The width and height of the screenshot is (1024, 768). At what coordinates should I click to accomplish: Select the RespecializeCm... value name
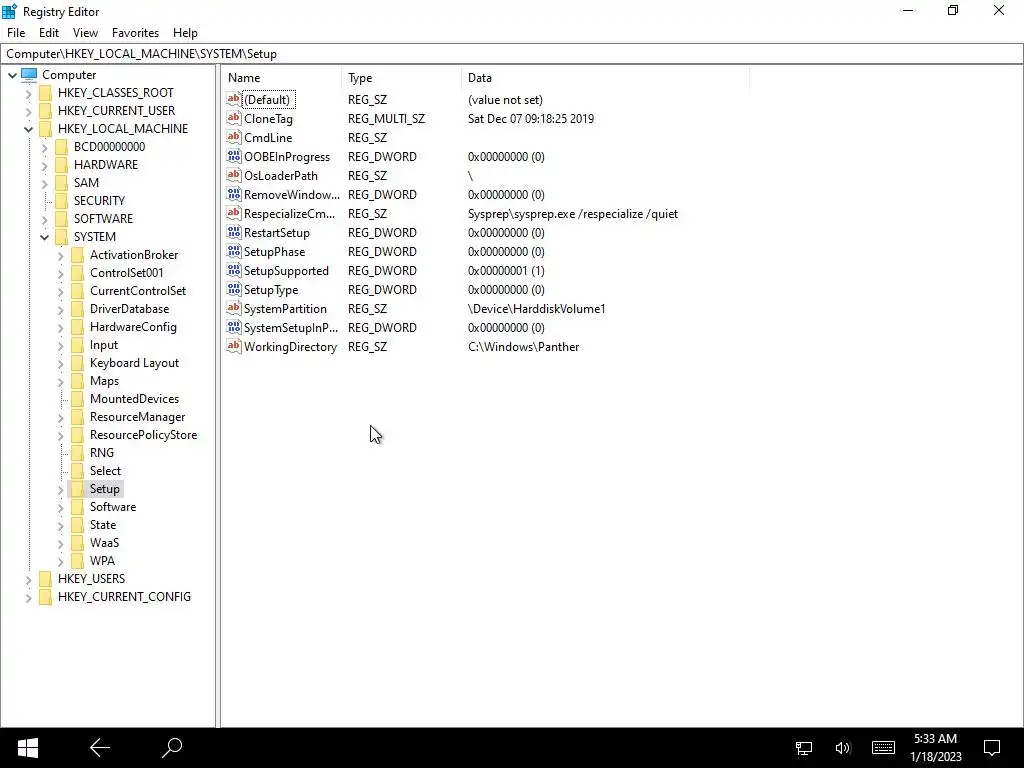(x=289, y=214)
